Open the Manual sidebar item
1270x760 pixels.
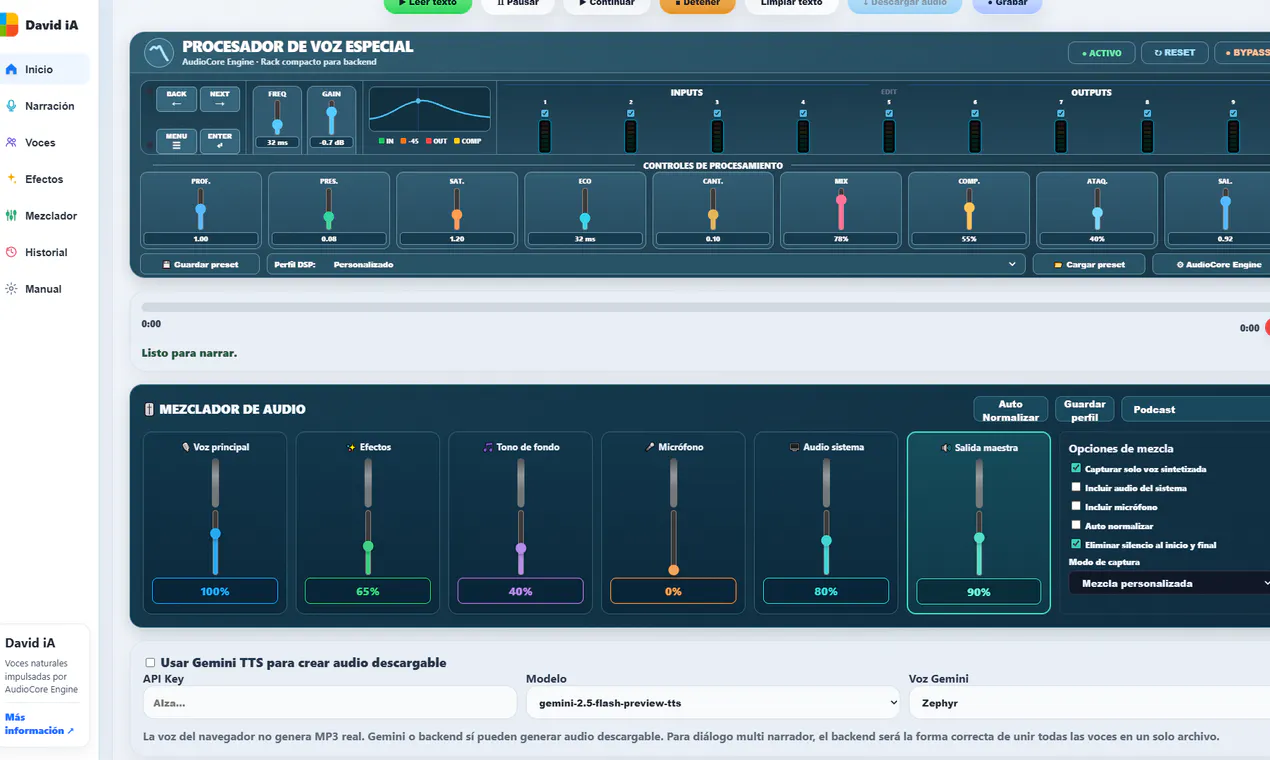tap(45, 289)
